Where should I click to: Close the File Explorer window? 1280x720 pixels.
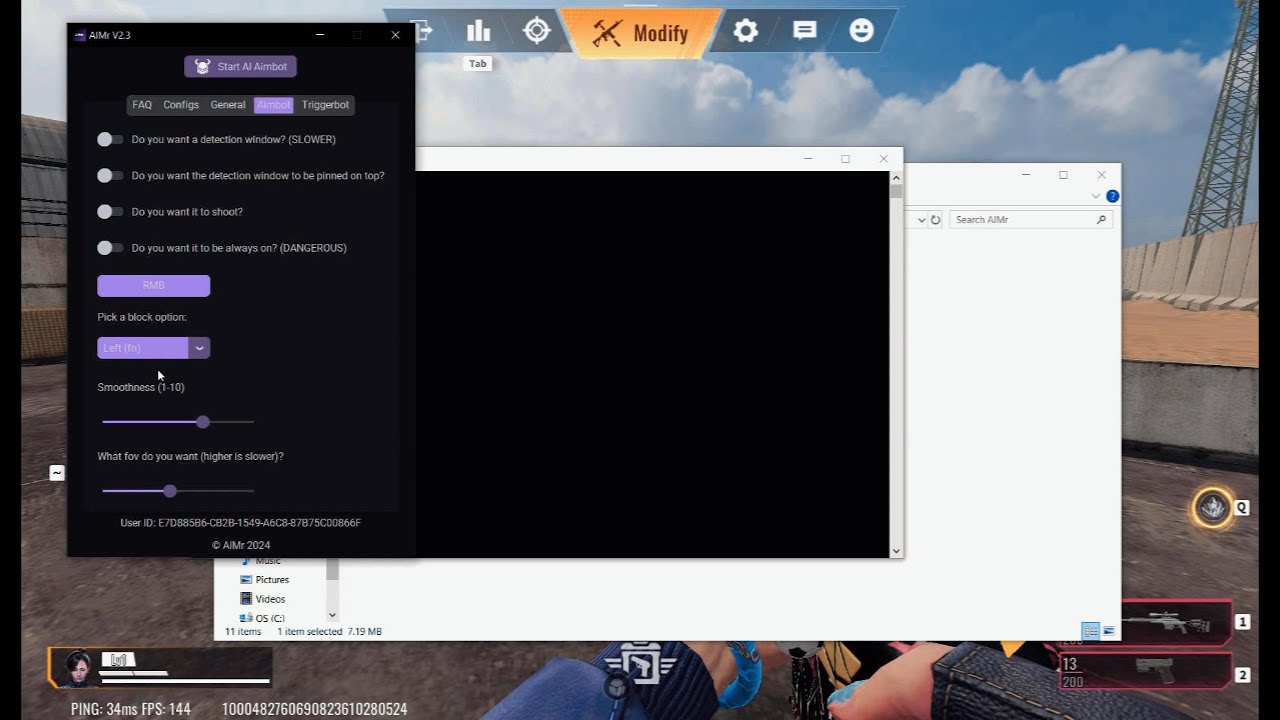[x=1101, y=175]
